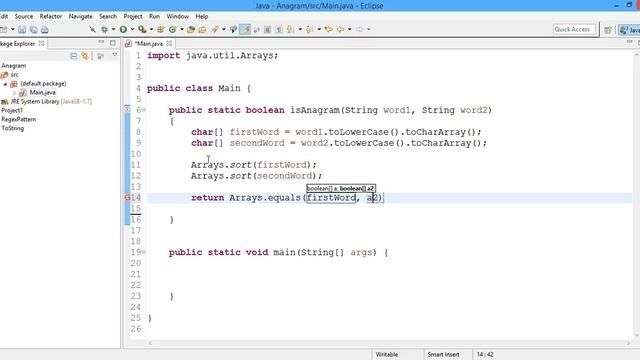This screenshot has height=360, width=640.
Task: Click the Back navigation arrow
Action: pos(340,29)
